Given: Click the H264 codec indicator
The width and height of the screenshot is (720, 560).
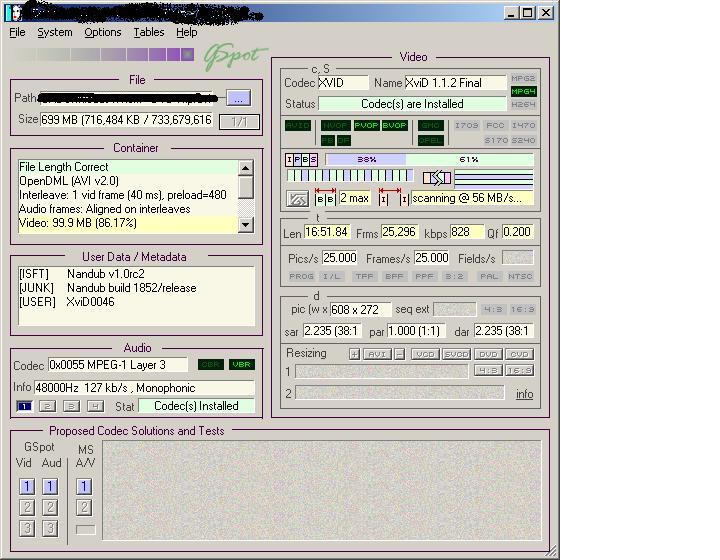Looking at the screenshot, I should point(523,104).
